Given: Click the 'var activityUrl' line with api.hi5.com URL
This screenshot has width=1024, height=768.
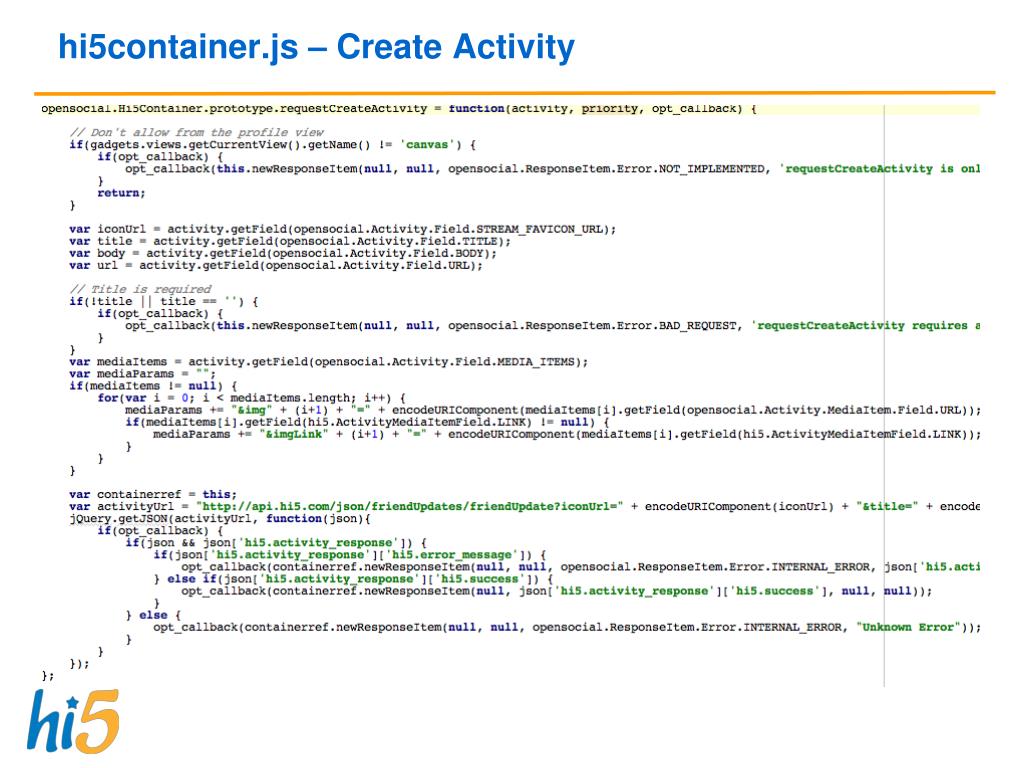Looking at the screenshot, I should pyautogui.click(x=524, y=506).
